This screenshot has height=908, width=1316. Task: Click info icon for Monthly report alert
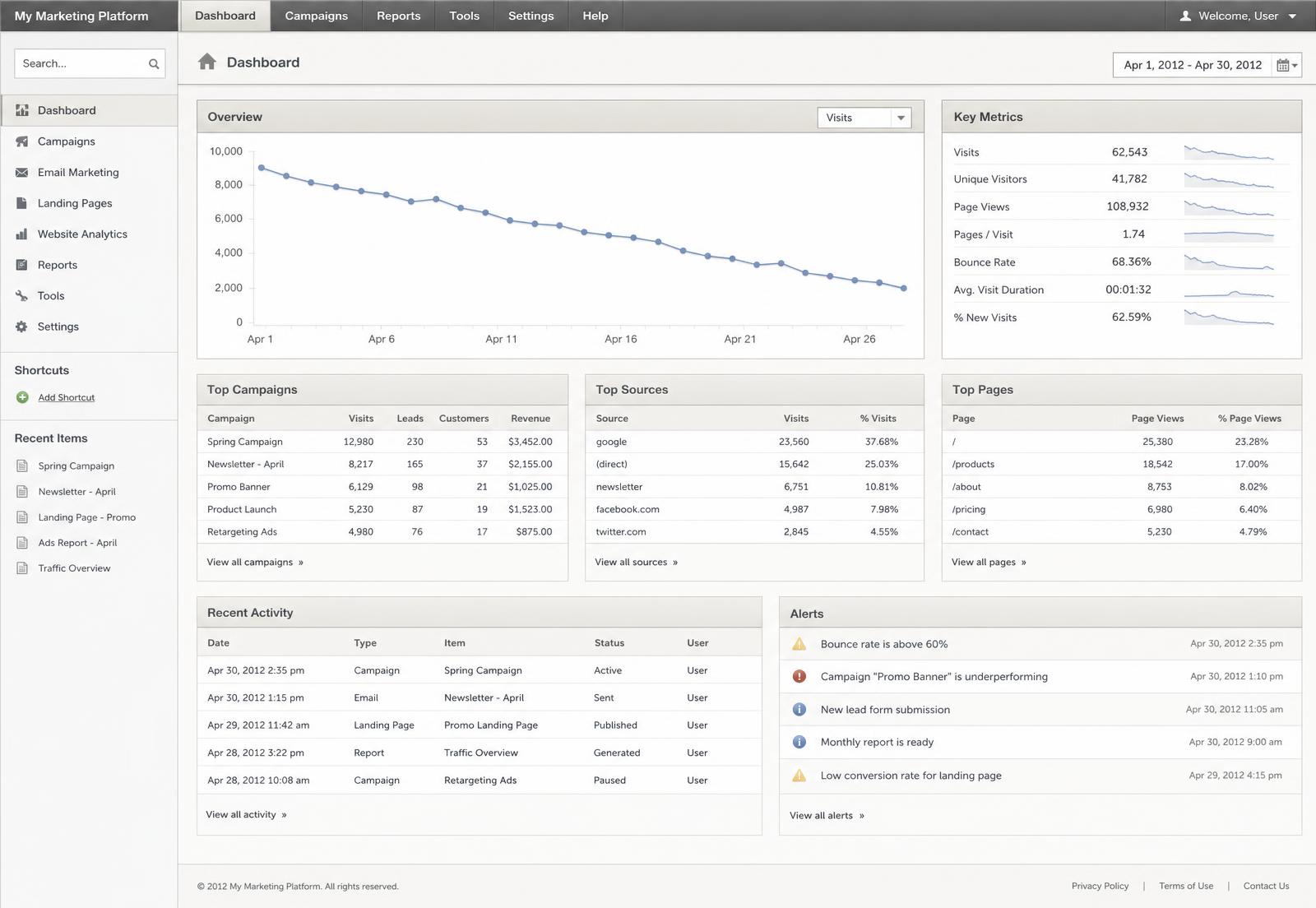click(799, 742)
